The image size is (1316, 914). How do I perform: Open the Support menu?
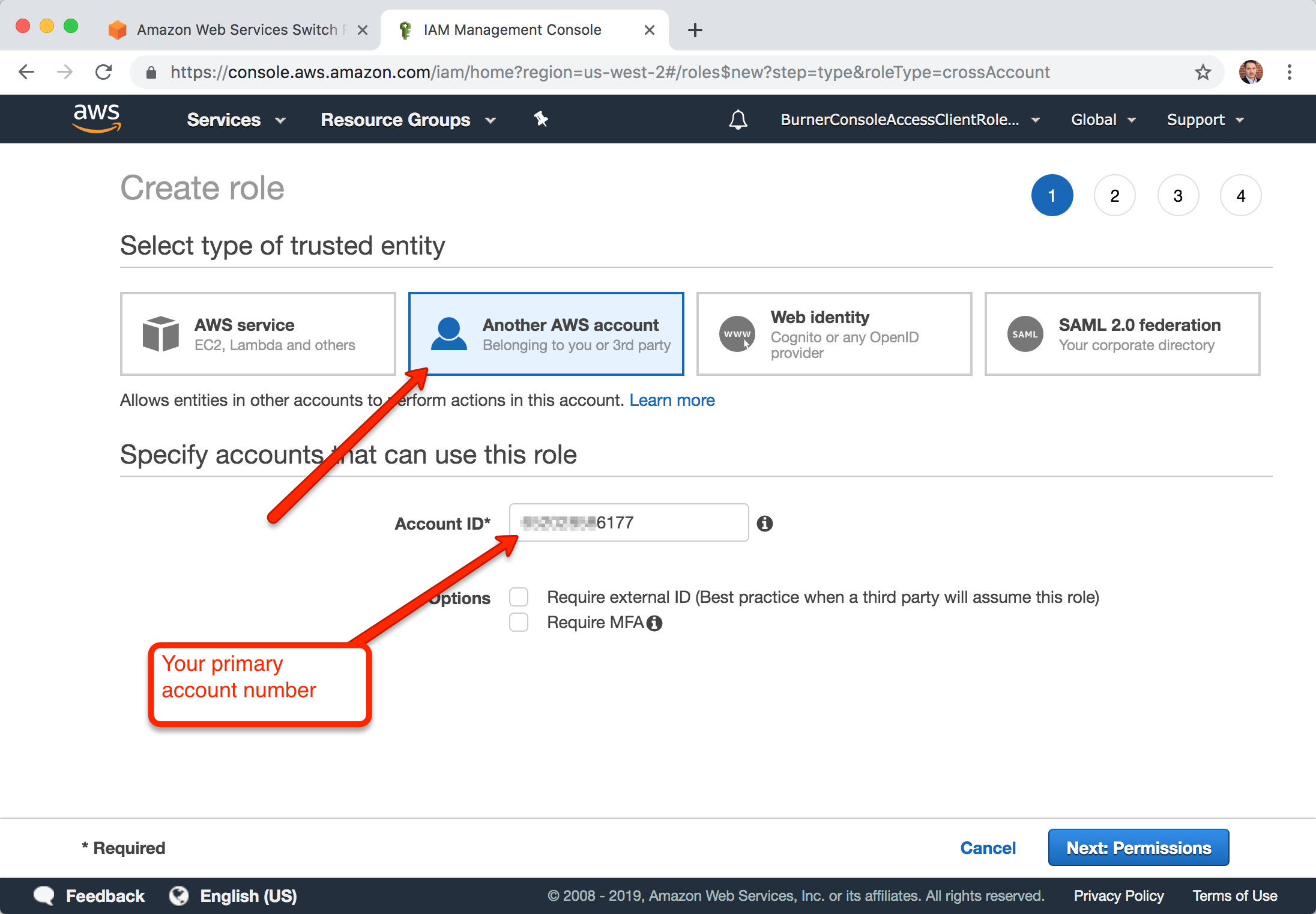click(x=1205, y=120)
